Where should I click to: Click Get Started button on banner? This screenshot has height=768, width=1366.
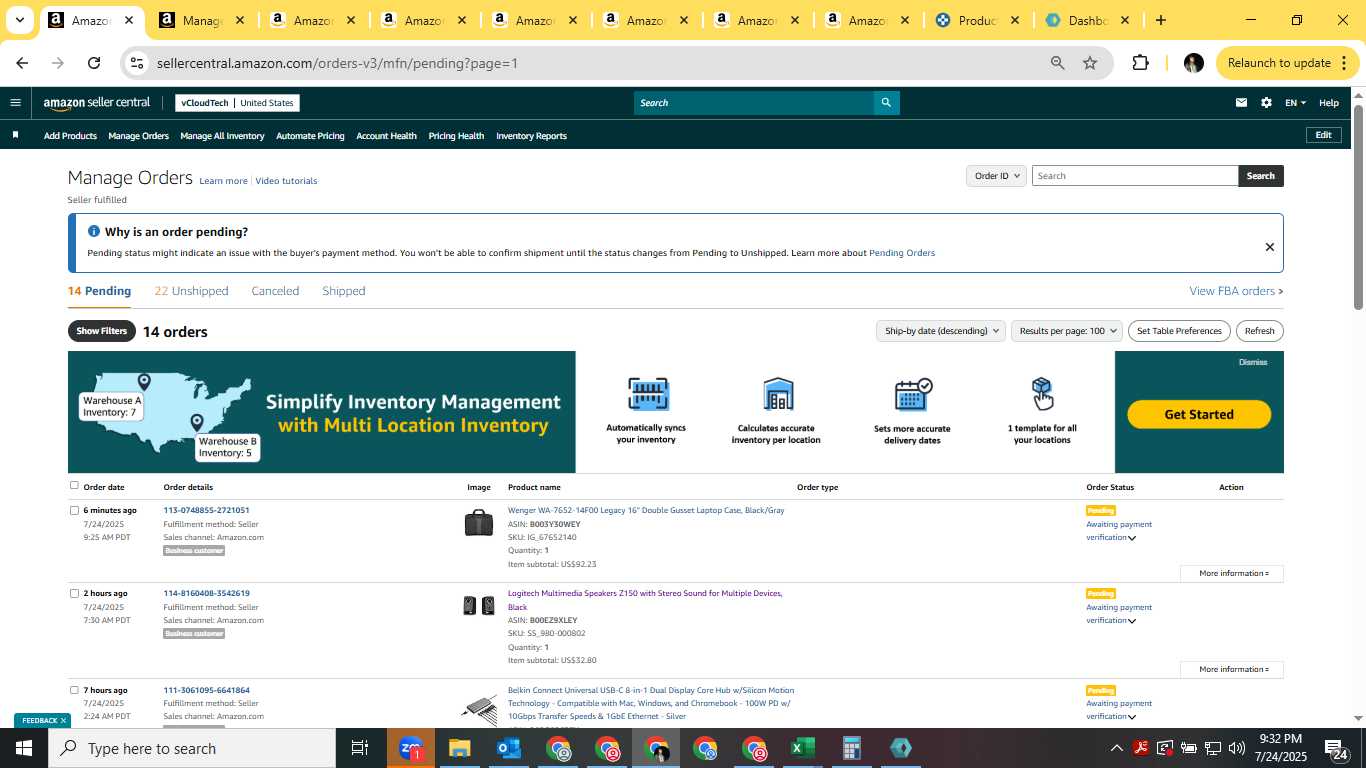coord(1199,414)
